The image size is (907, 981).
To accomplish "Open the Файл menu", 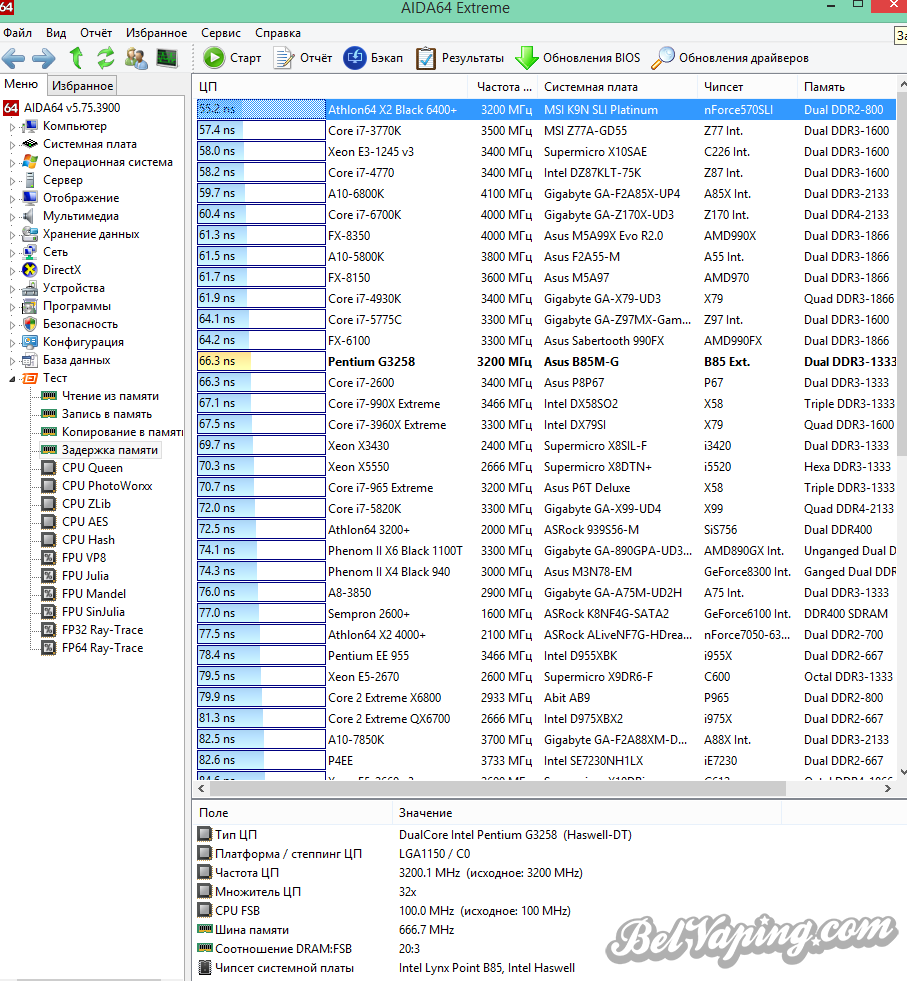I will tap(18, 33).
